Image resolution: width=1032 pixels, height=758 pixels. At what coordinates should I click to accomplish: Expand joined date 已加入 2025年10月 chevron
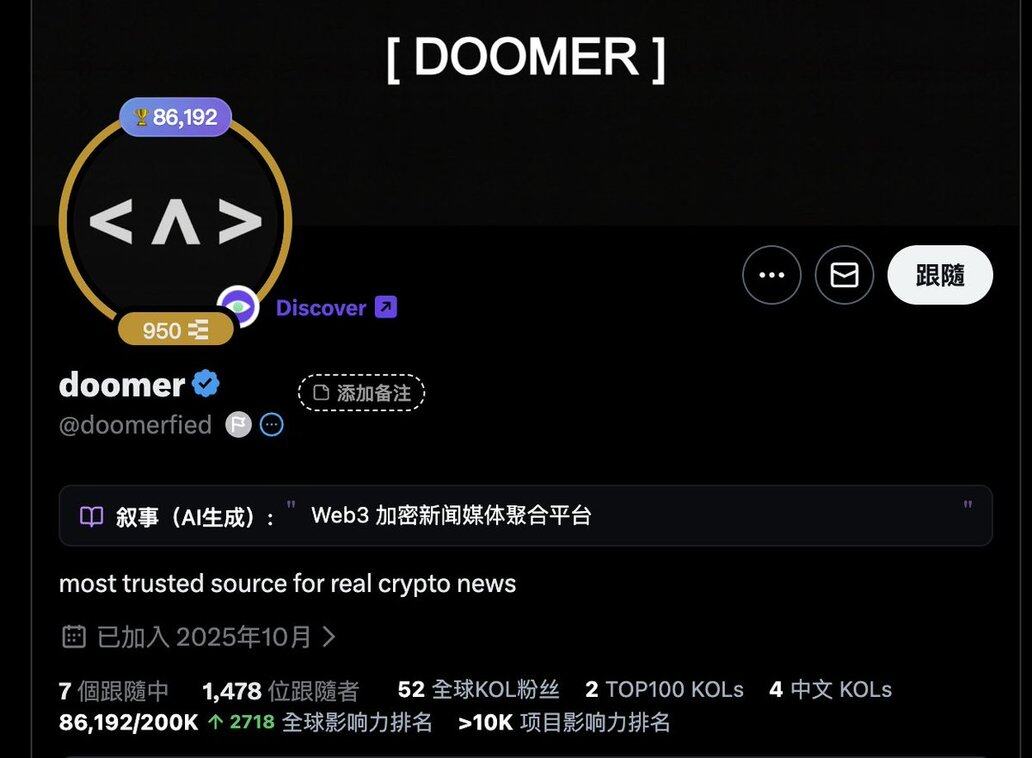point(328,636)
